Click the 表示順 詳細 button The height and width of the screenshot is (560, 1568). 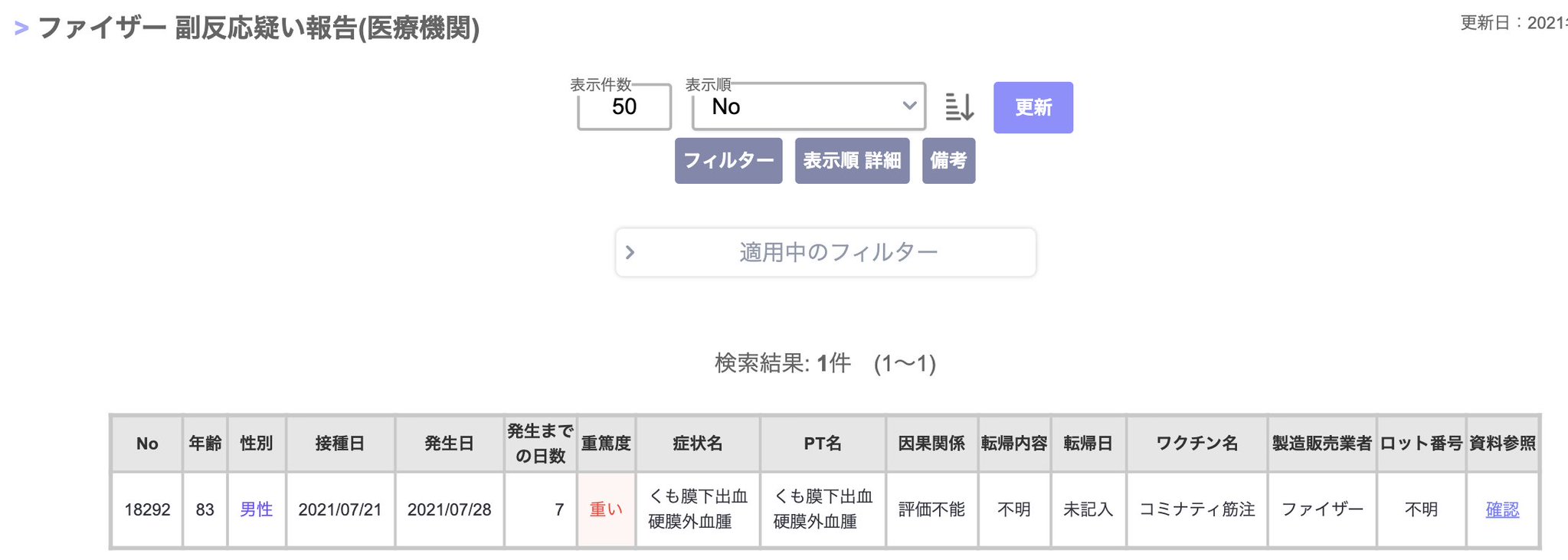click(852, 161)
